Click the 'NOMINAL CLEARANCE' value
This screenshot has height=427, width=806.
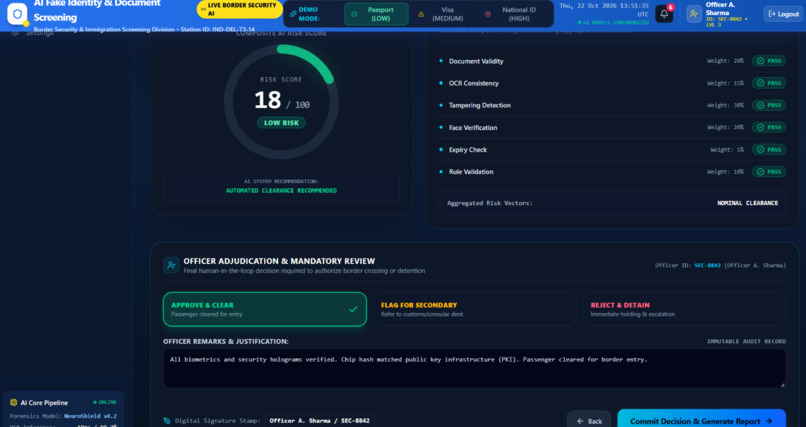747,203
